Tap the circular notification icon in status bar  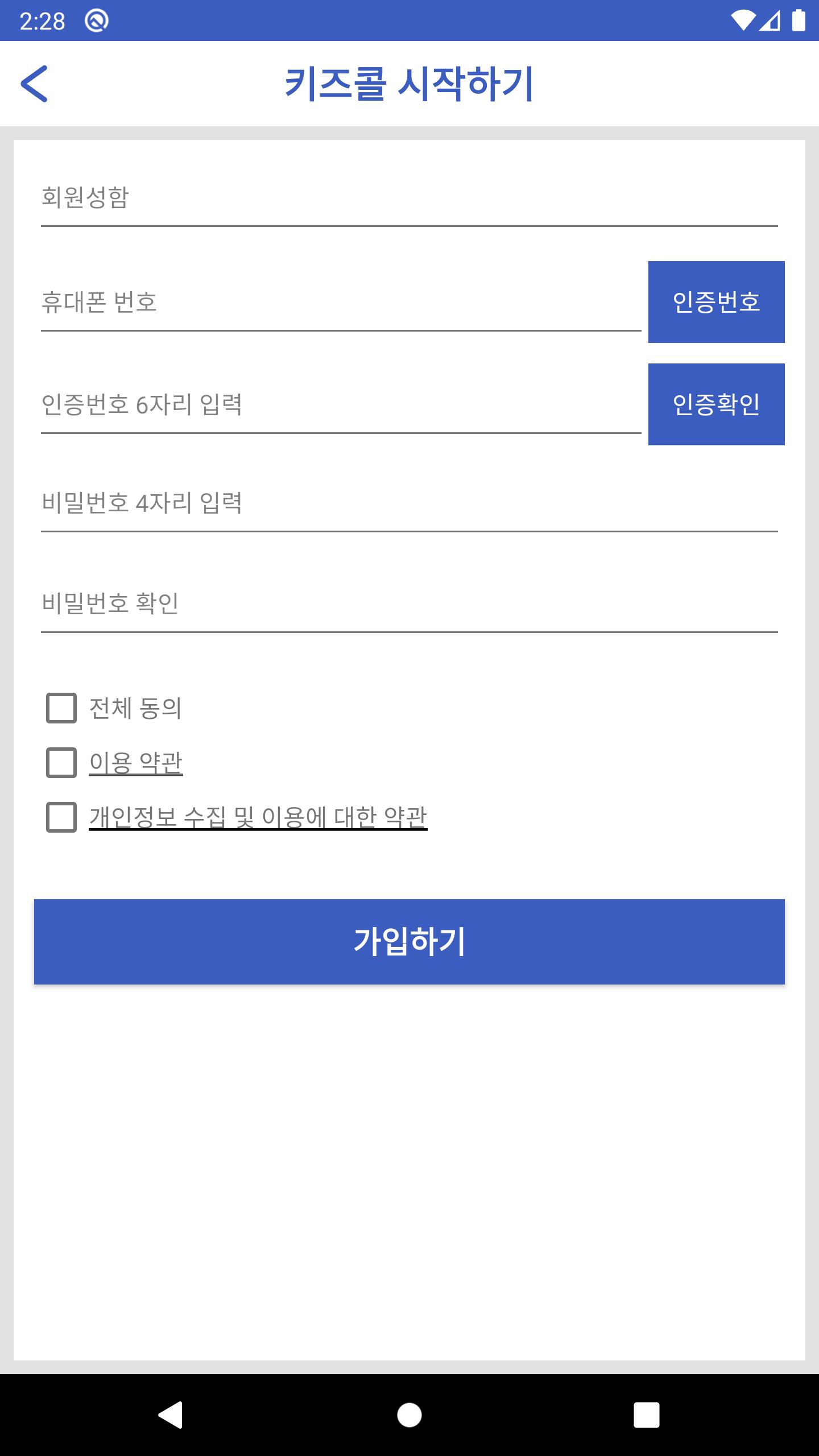pos(97,21)
